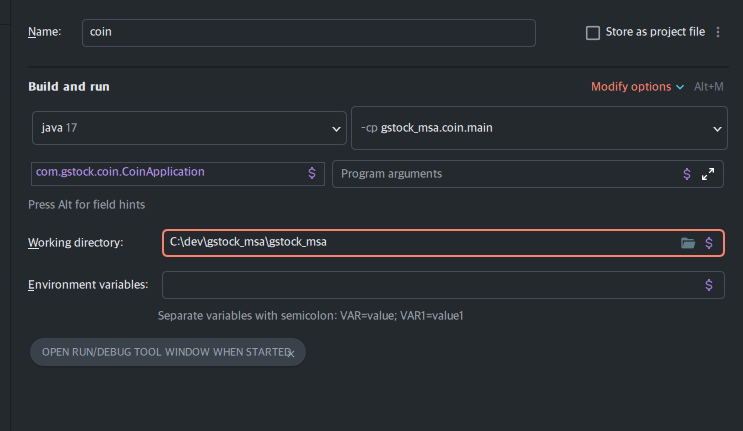Insert macro in Program arguments field
The width and height of the screenshot is (743, 431).
tap(687, 174)
